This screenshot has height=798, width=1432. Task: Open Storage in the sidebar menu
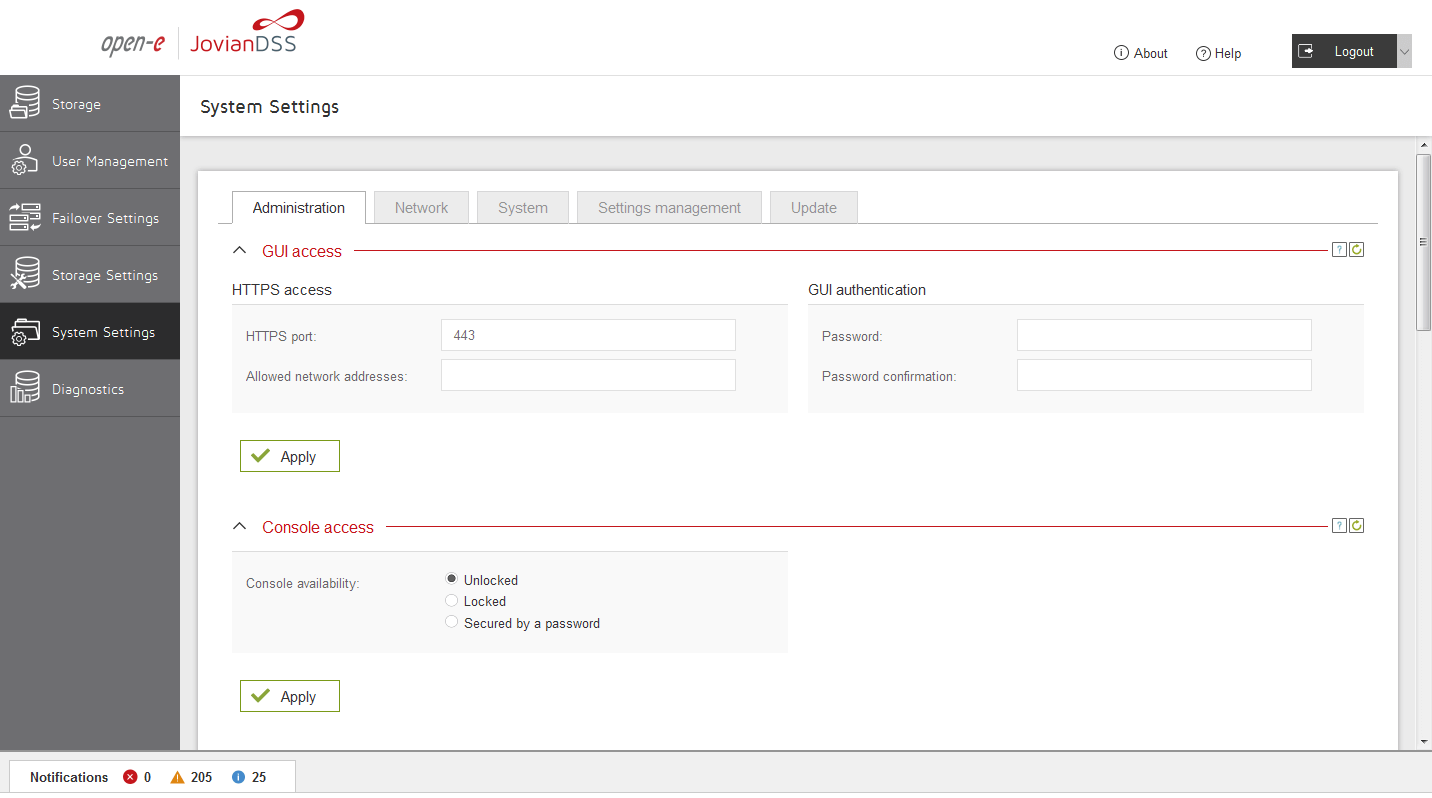(90, 104)
